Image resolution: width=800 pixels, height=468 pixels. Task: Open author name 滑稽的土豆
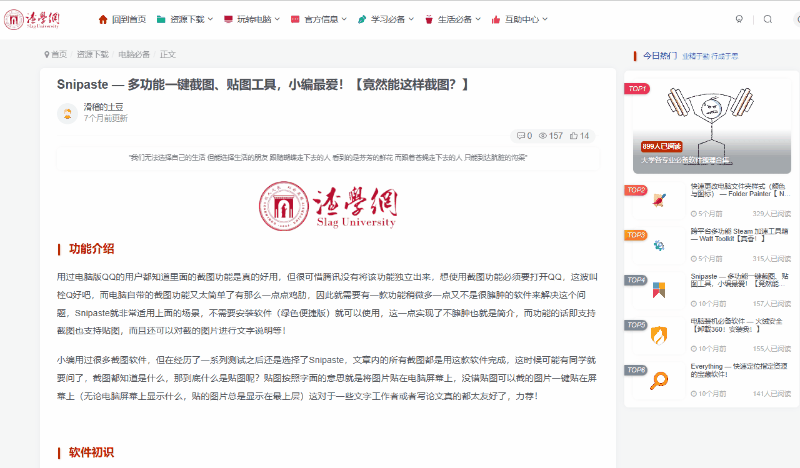coord(104,107)
